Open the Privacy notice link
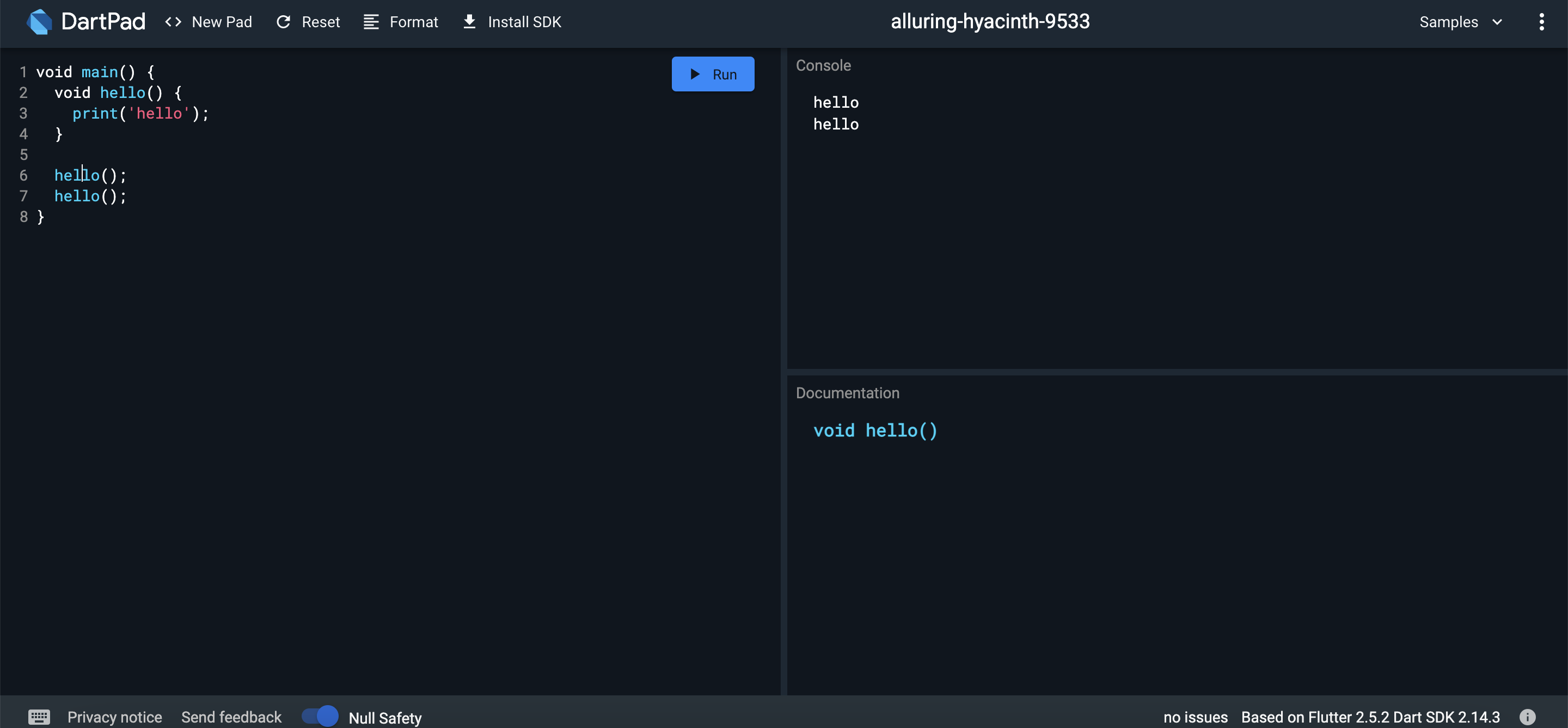The height and width of the screenshot is (728, 1568). coord(114,717)
